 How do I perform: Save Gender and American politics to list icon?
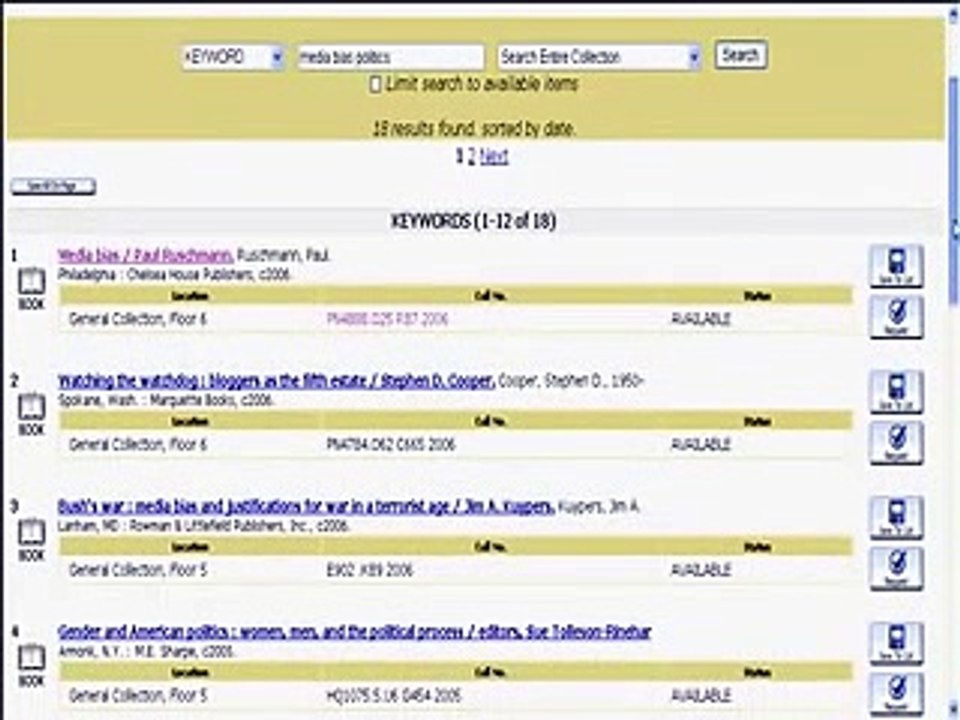click(896, 643)
